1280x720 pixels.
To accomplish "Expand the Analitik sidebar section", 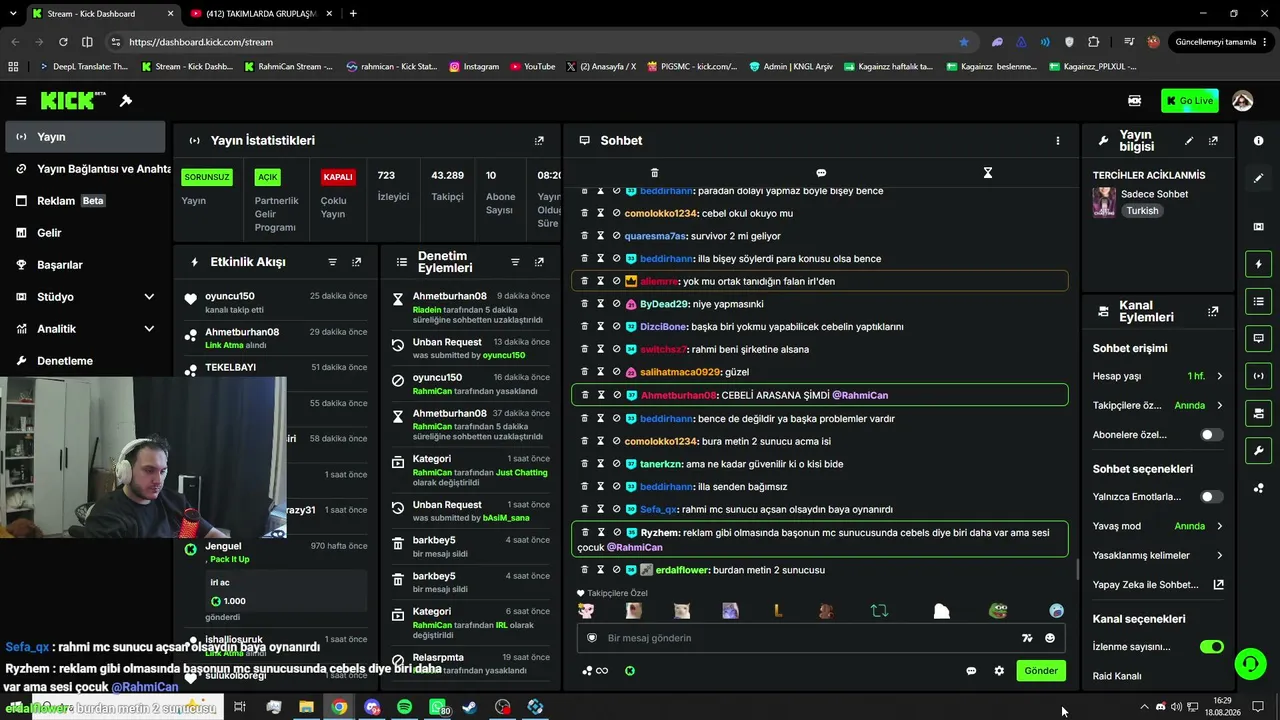I will click(84, 329).
